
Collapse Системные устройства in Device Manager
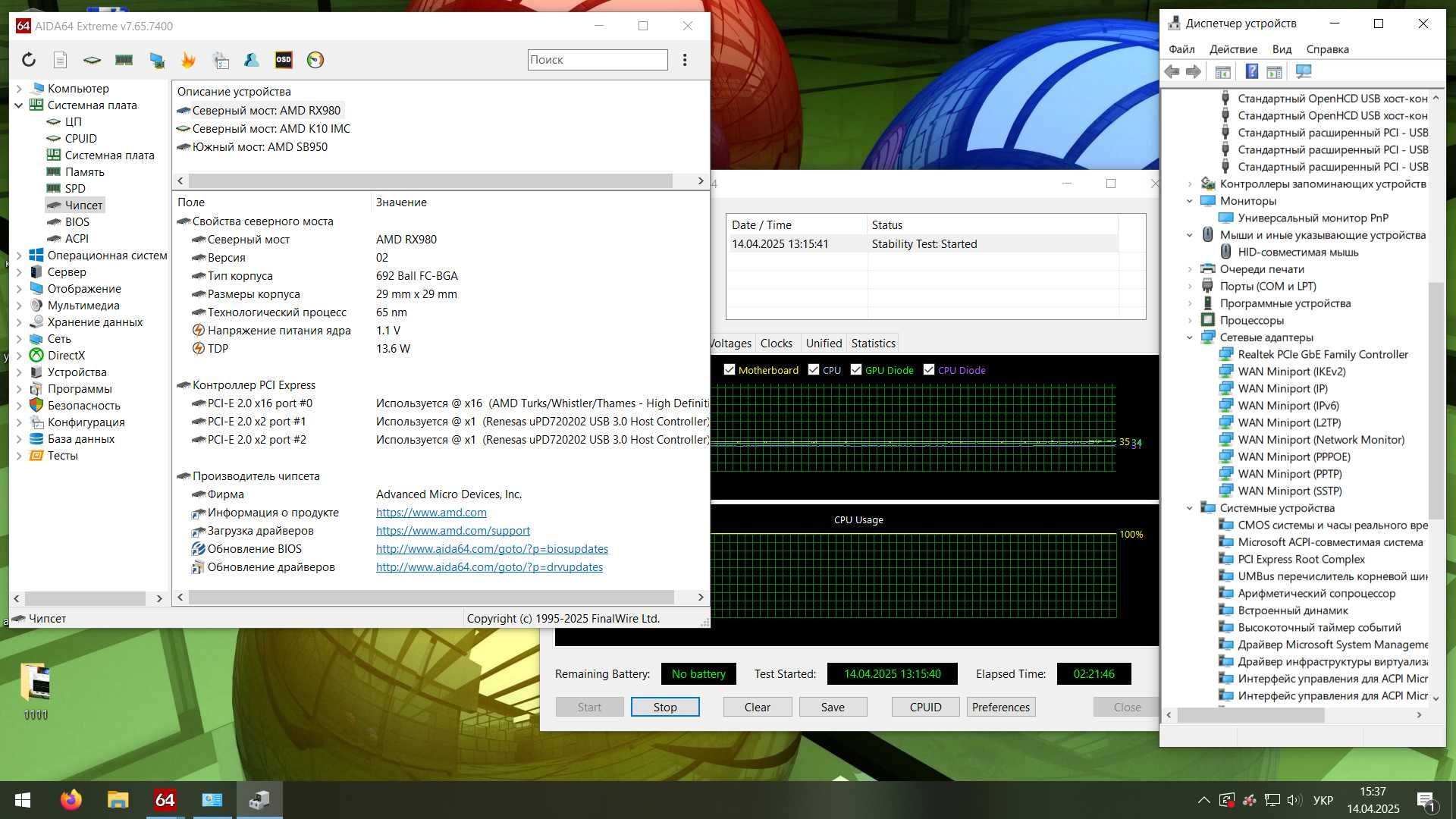tap(1189, 508)
